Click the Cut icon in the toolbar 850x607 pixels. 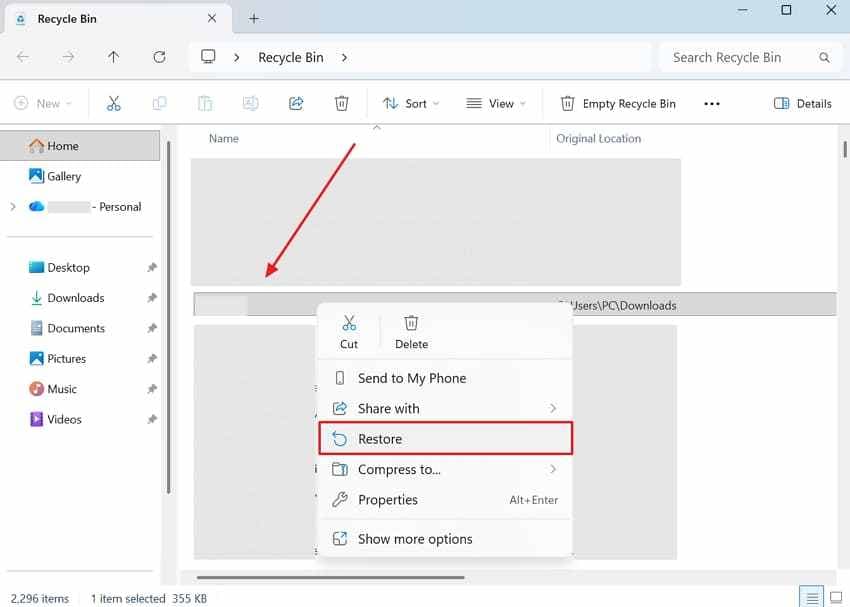click(114, 103)
